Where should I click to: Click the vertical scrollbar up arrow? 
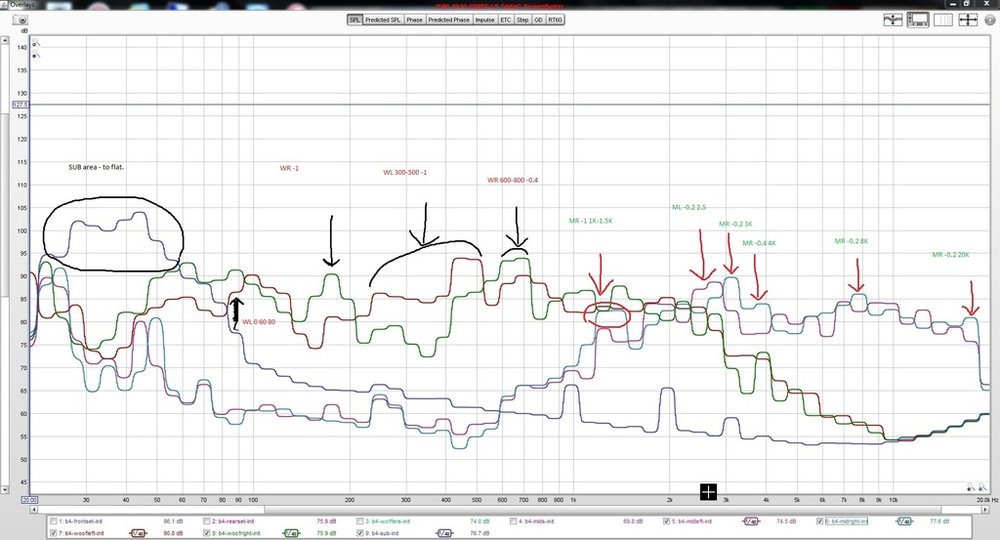tap(4, 40)
